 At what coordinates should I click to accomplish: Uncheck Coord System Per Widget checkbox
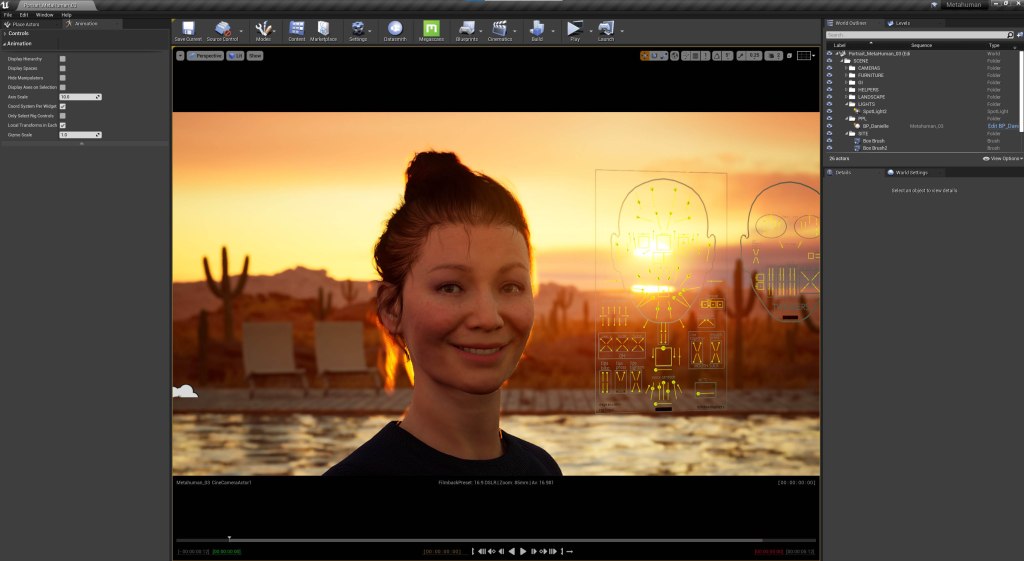pyautogui.click(x=63, y=106)
